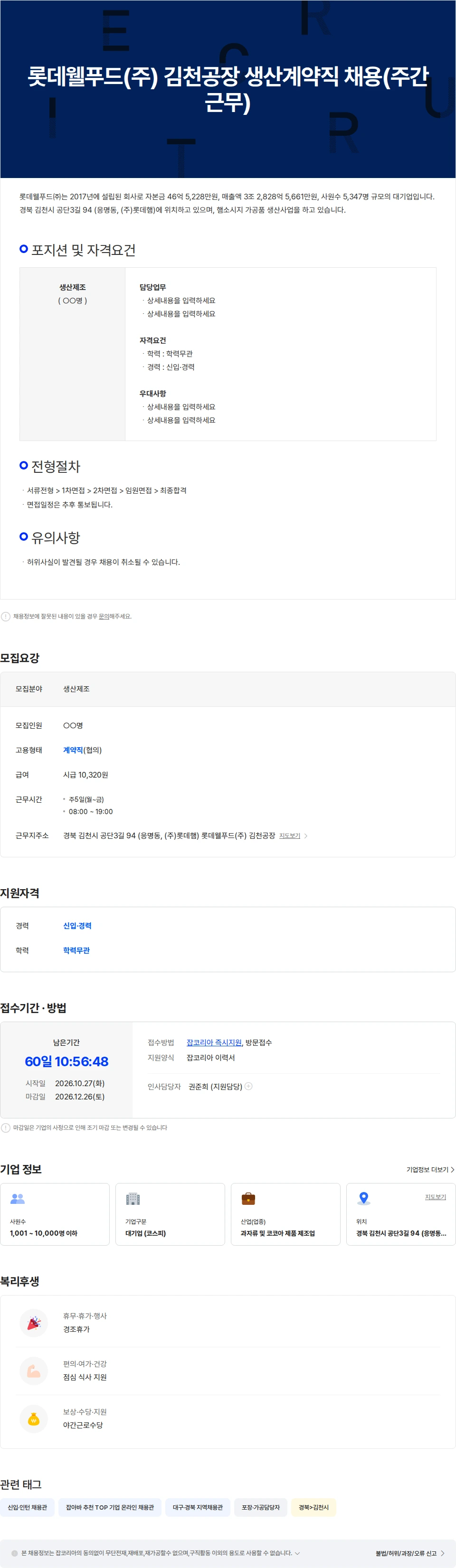The height and width of the screenshot is (1568, 456).
Task: Select the 포장·가공담당자 tag
Action: [261, 1507]
